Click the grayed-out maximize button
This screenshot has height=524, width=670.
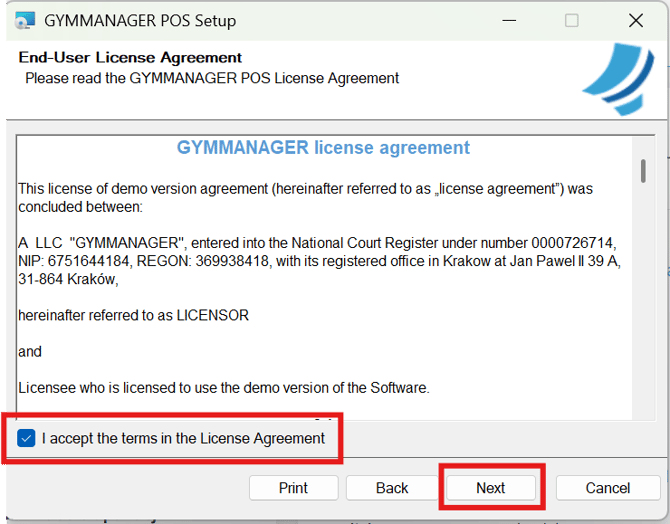pos(572,20)
